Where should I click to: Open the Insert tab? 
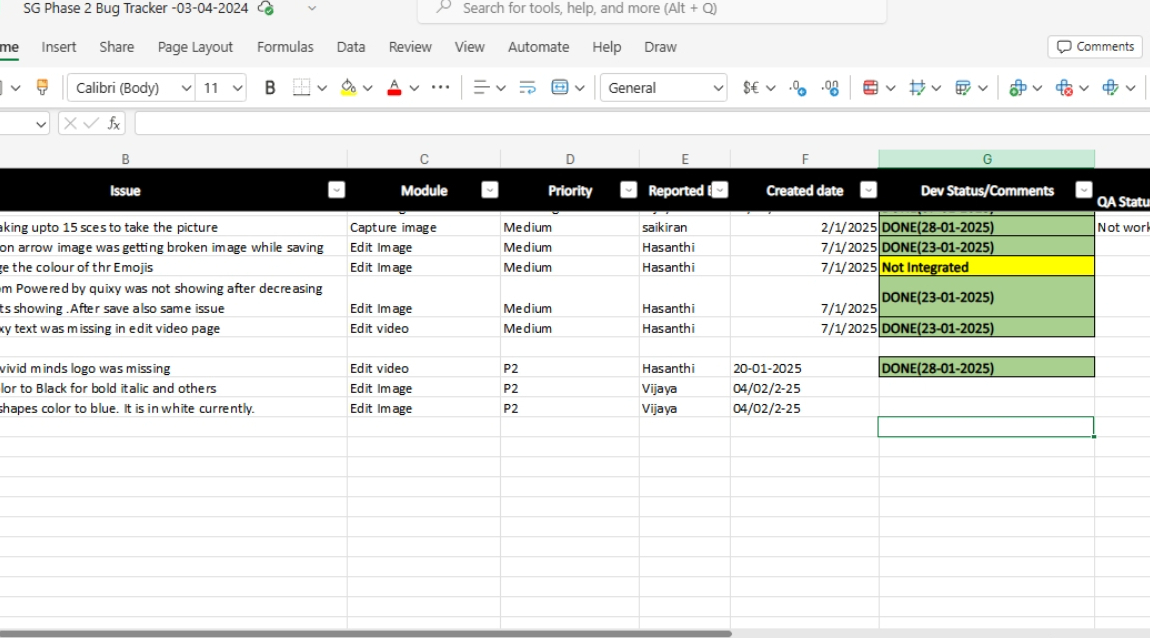(59, 47)
